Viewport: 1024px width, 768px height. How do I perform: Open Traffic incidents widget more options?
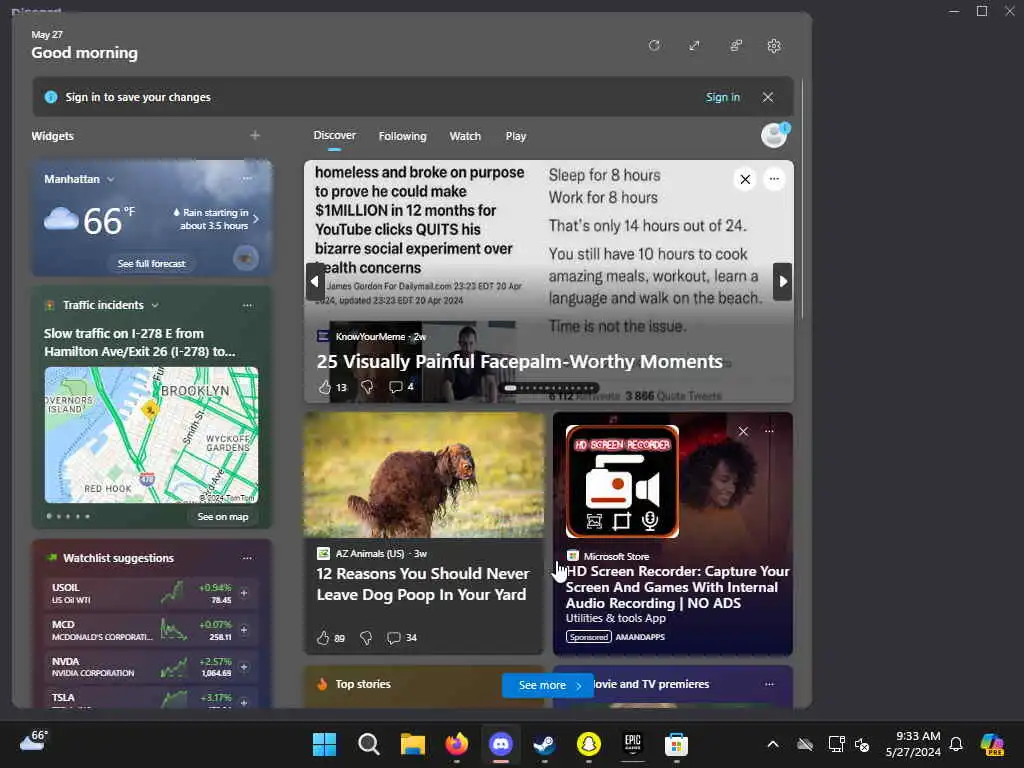click(247, 305)
